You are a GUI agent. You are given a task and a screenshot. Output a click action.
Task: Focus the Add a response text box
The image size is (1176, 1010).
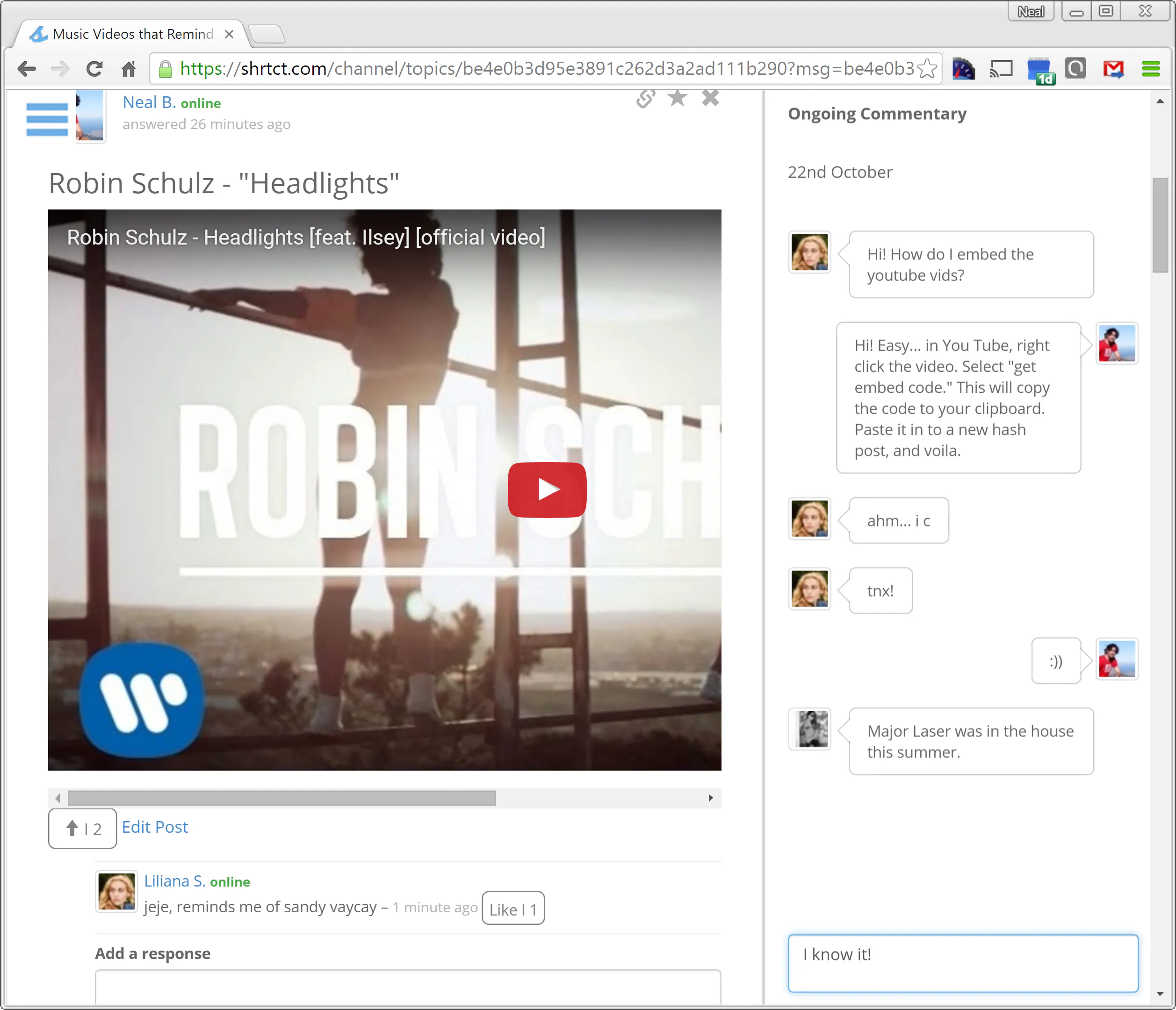click(408, 987)
